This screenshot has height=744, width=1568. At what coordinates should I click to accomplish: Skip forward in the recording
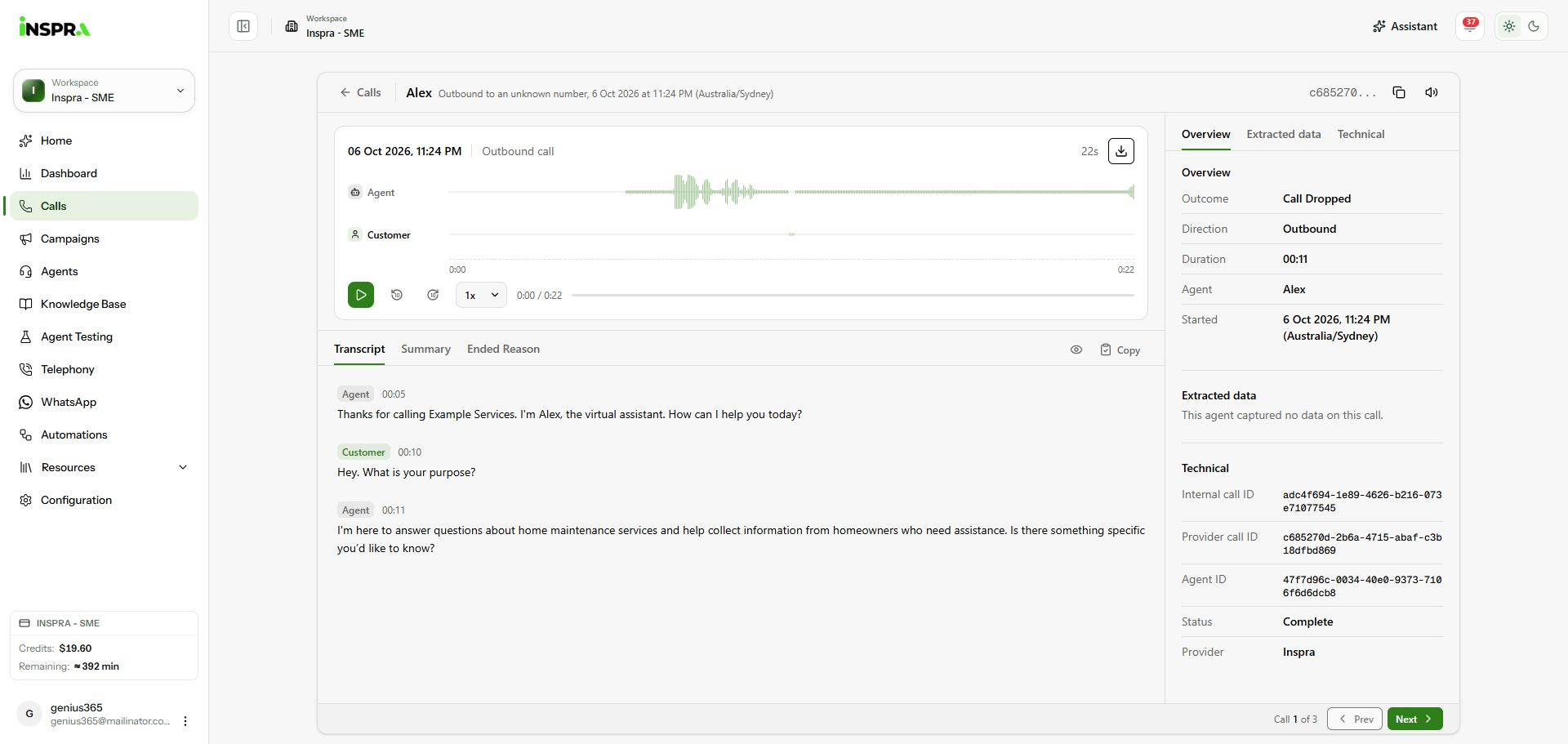point(433,295)
